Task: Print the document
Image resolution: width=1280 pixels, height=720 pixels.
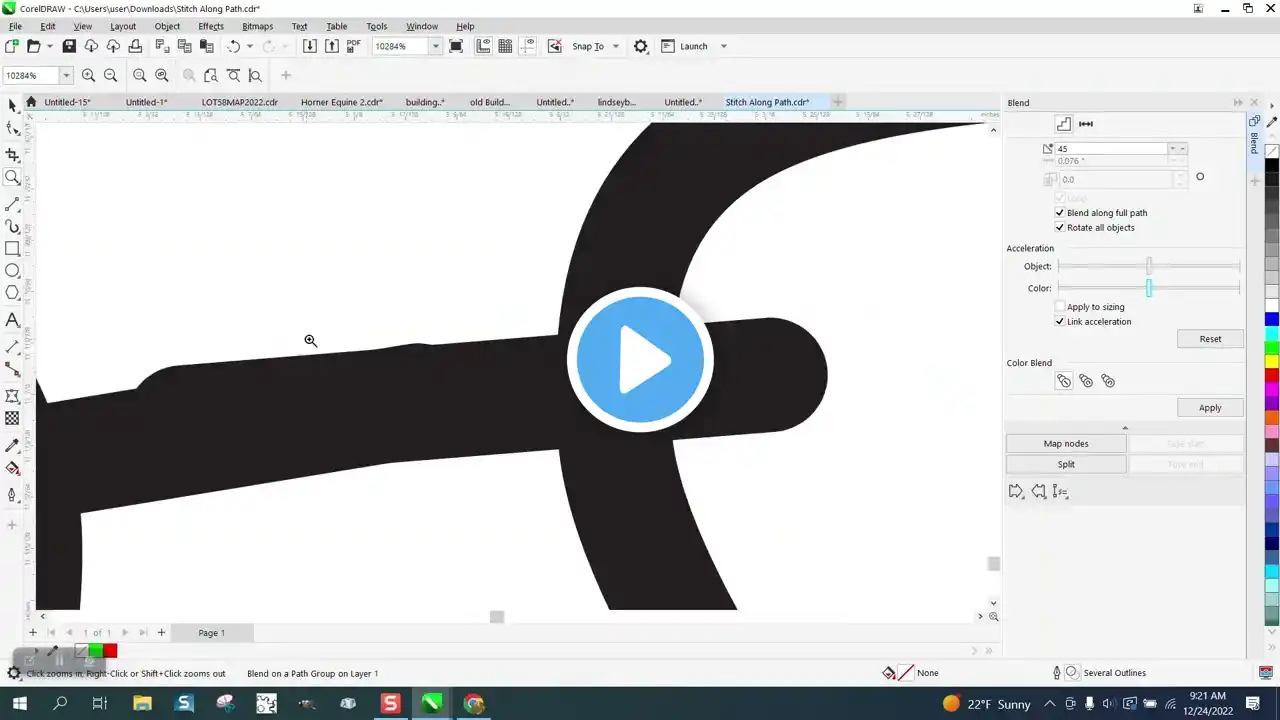Action: point(135,46)
